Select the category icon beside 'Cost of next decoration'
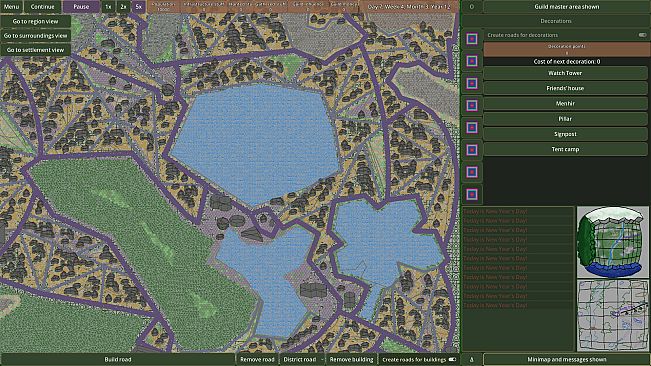The width and height of the screenshot is (651, 366). point(472,61)
